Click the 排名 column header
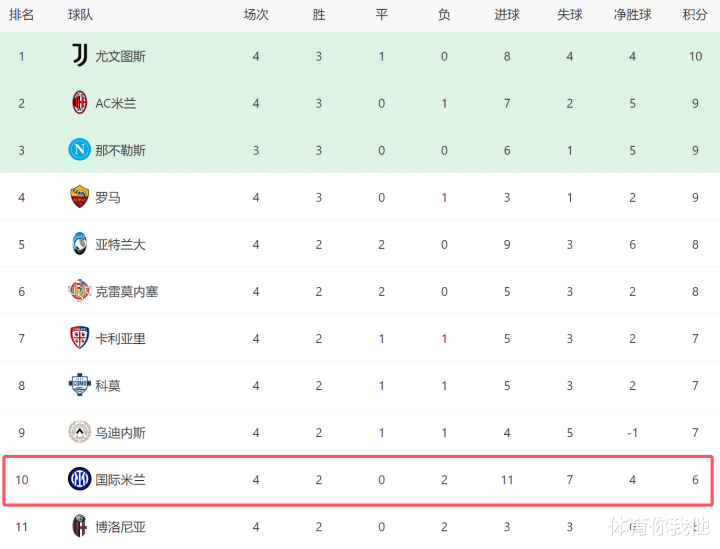The height and width of the screenshot is (549, 720). [22, 15]
